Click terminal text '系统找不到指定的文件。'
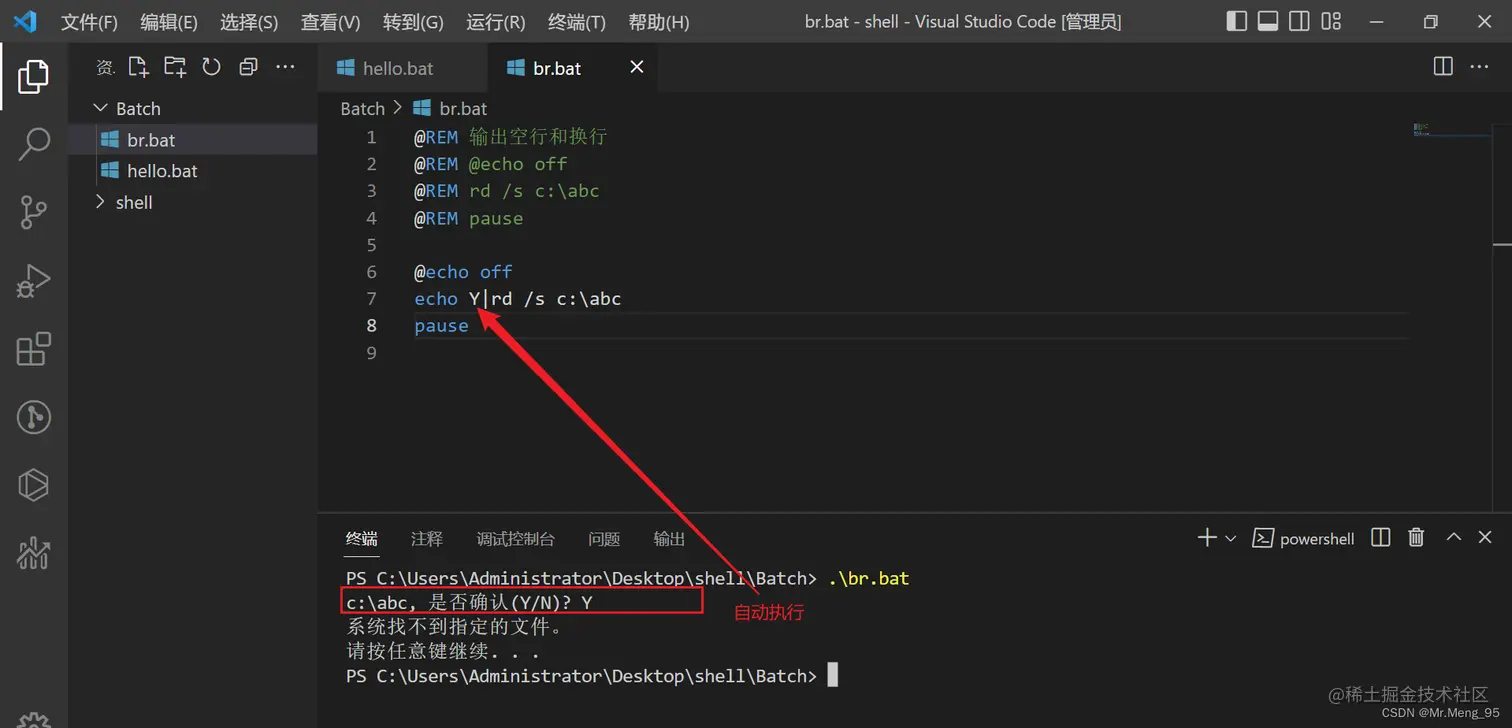 pos(456,628)
